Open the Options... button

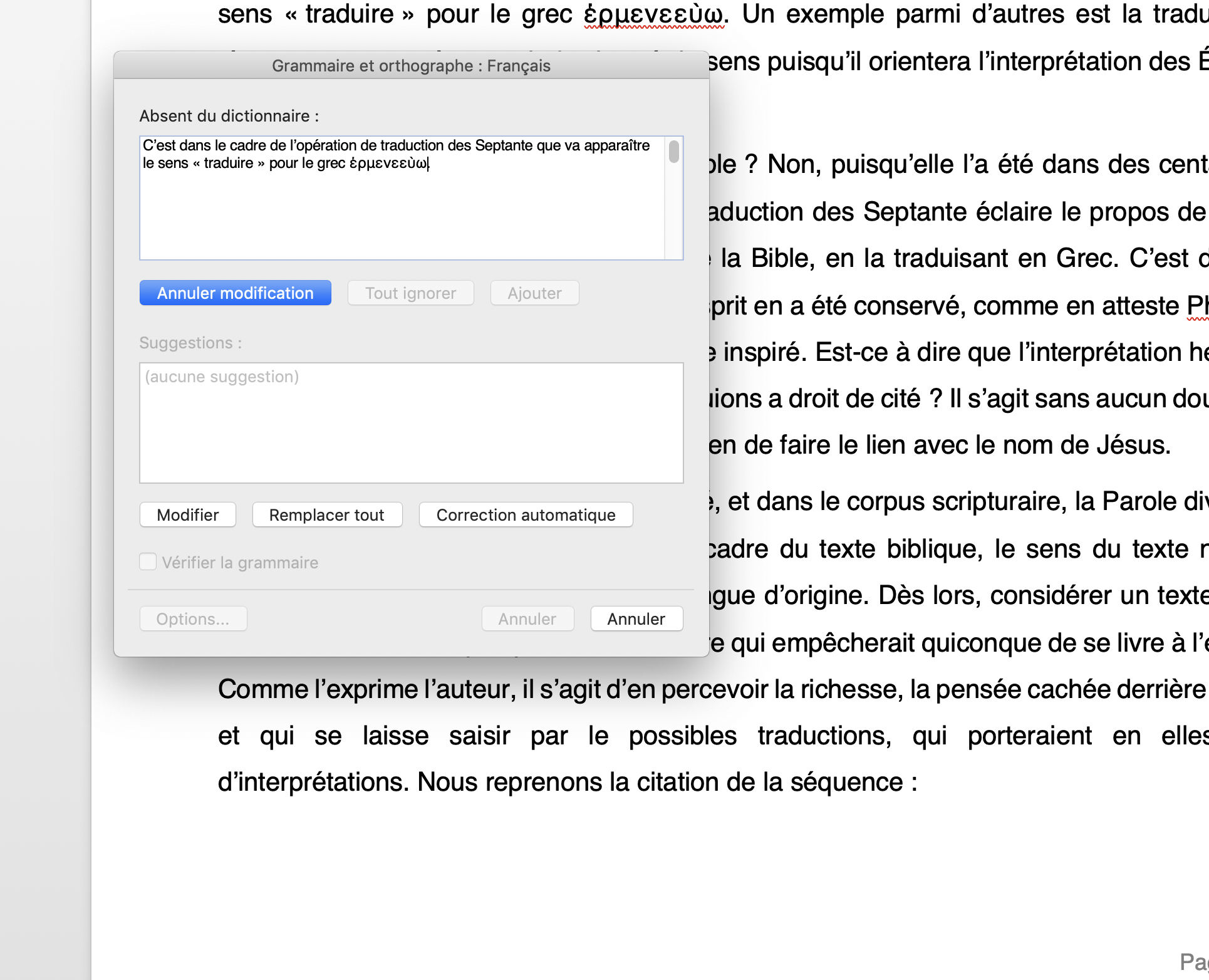coord(193,619)
